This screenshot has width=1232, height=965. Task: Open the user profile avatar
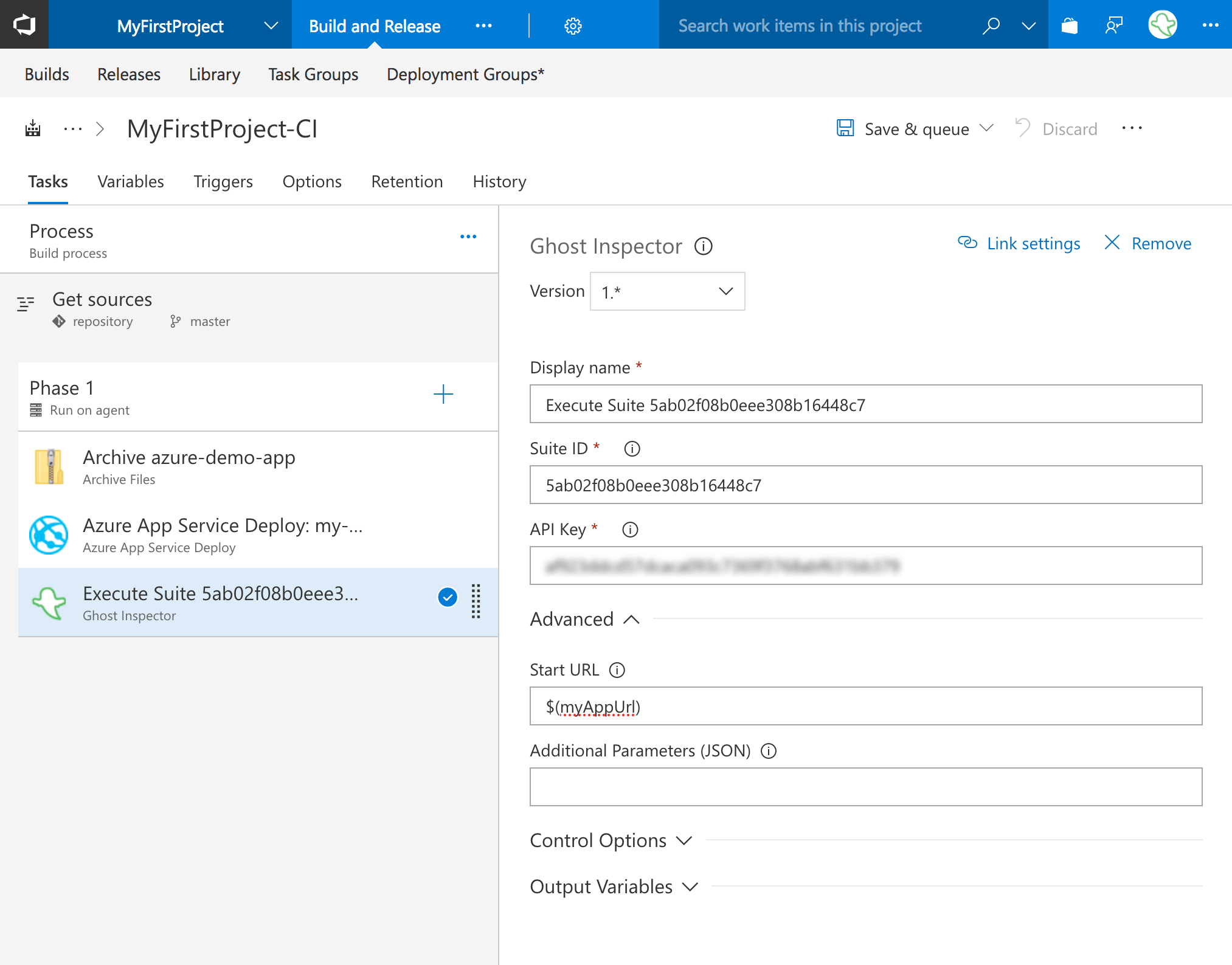[1162, 25]
